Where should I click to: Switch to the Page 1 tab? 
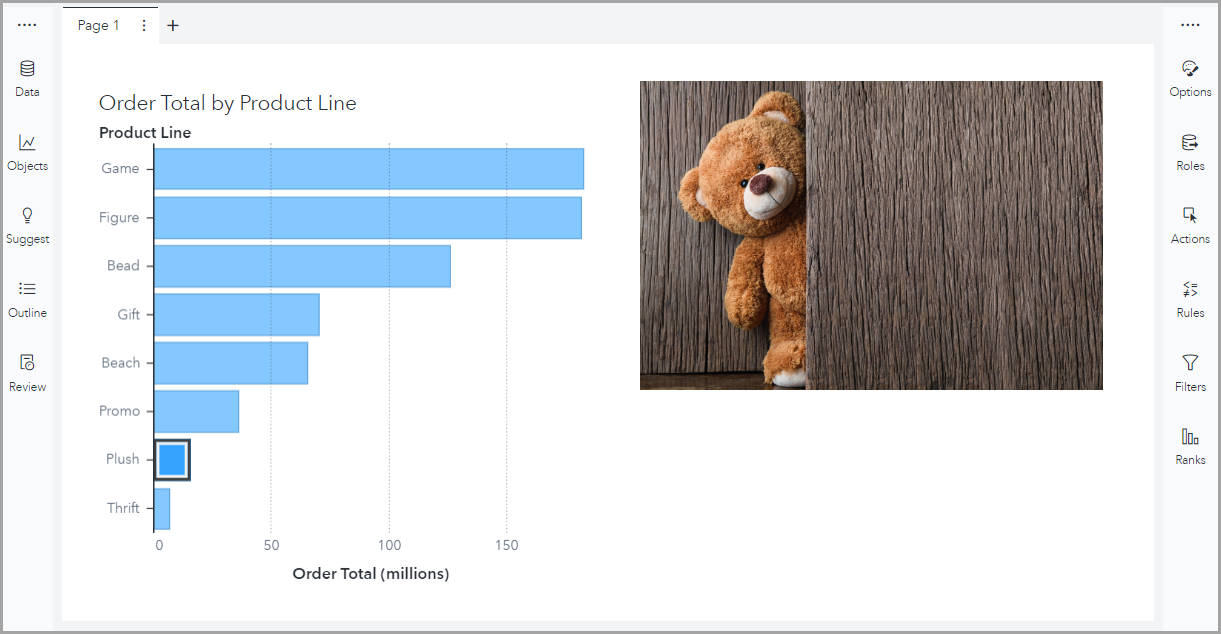97,25
